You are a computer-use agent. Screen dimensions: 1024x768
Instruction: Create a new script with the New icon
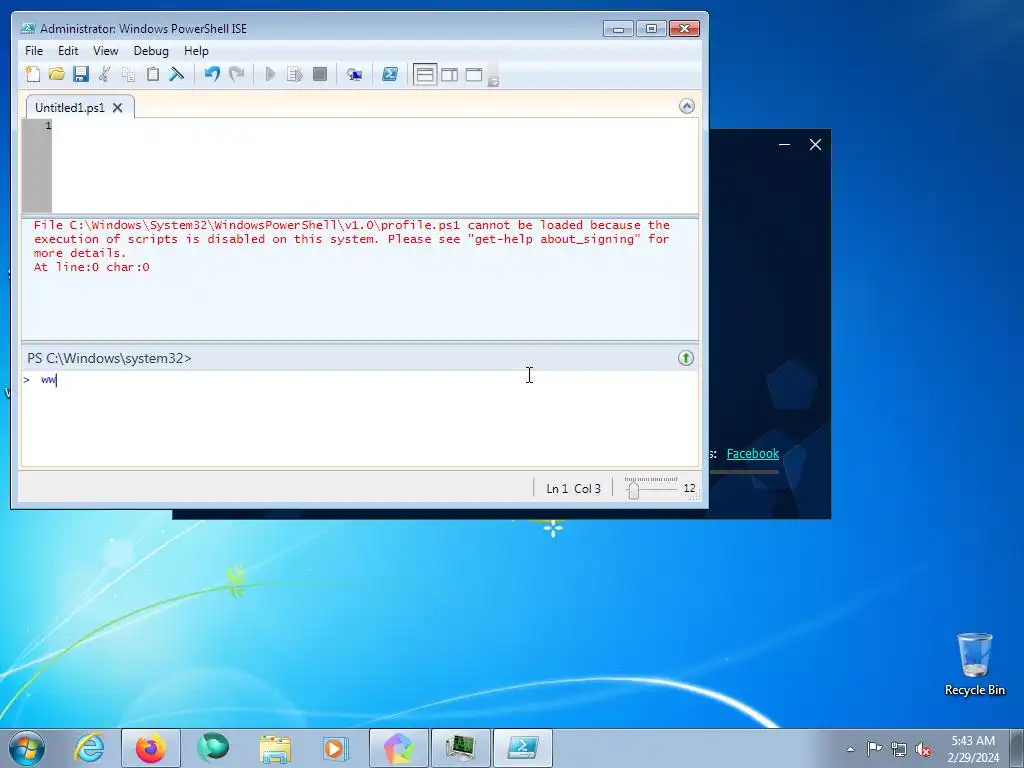pyautogui.click(x=33, y=74)
